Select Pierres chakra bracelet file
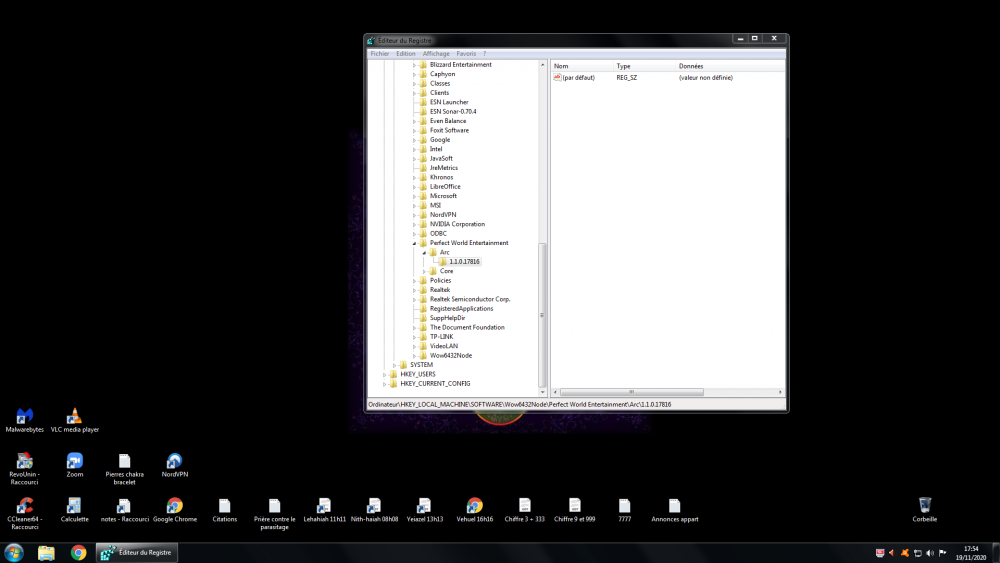The width and height of the screenshot is (1000, 563). (x=124, y=469)
